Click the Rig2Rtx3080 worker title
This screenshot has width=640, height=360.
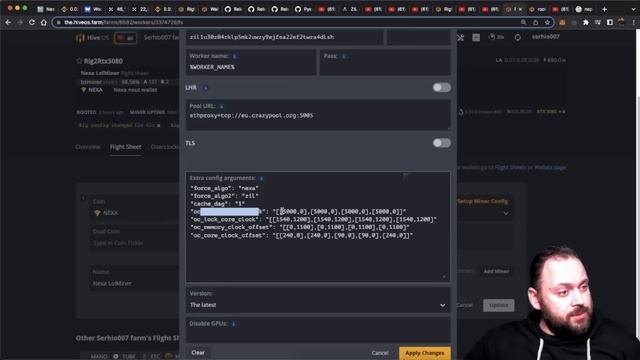(x=103, y=61)
